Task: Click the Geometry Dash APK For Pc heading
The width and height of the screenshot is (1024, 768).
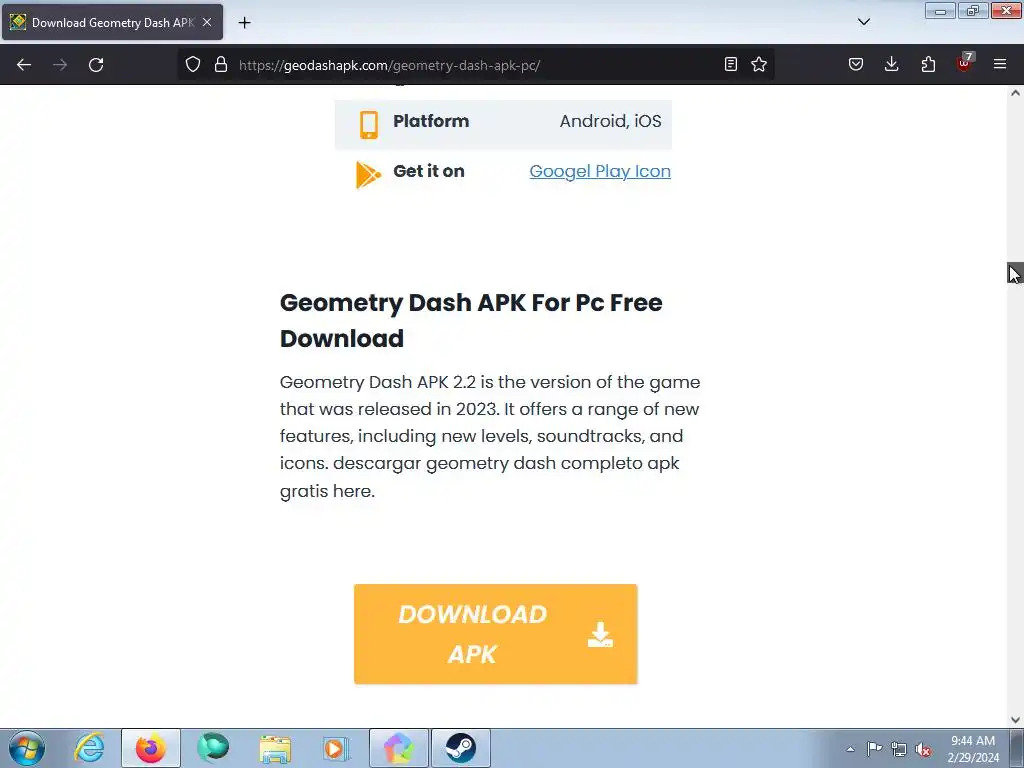Action: click(x=471, y=321)
